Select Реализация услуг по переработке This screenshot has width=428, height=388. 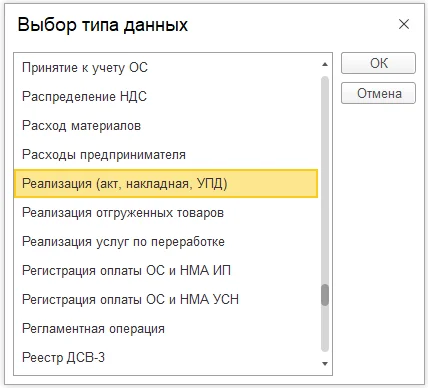click(x=166, y=242)
